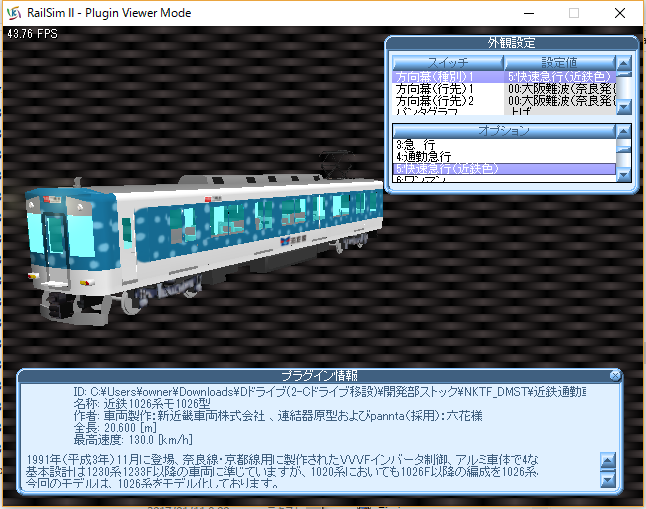Click the オプション list header
The image size is (646, 509).
(x=504, y=131)
